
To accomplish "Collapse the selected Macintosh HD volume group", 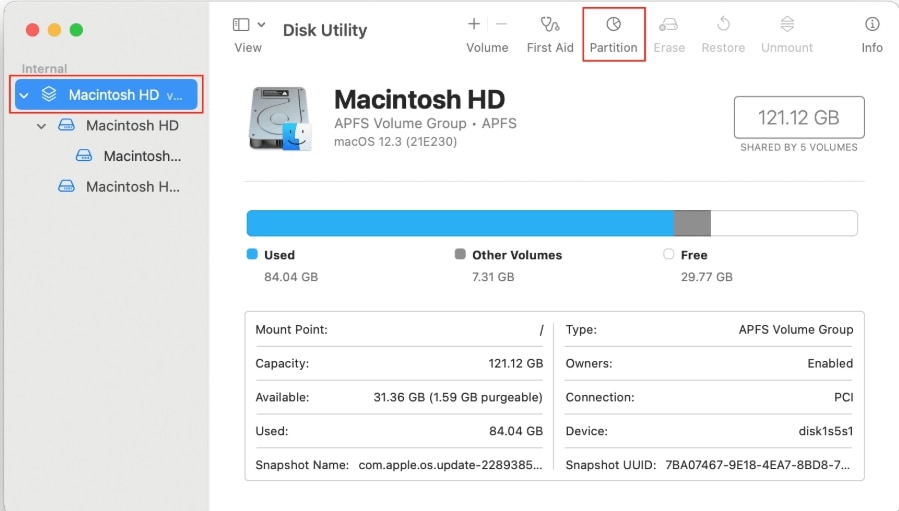I will [x=24, y=95].
